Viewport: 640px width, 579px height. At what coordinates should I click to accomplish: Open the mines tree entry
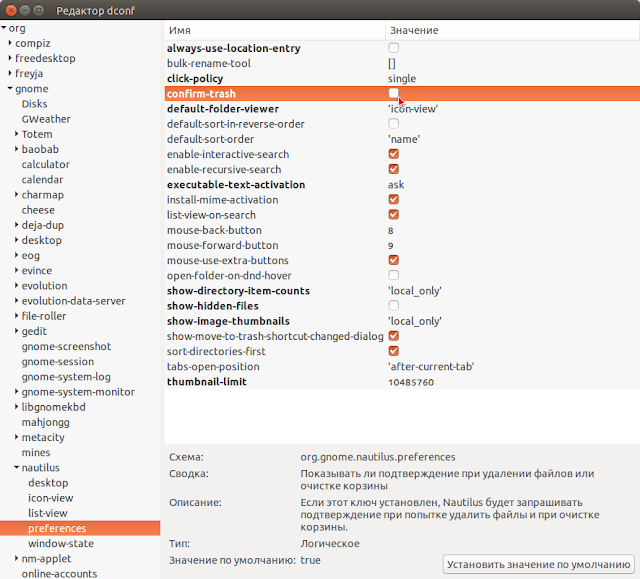pos(36,453)
